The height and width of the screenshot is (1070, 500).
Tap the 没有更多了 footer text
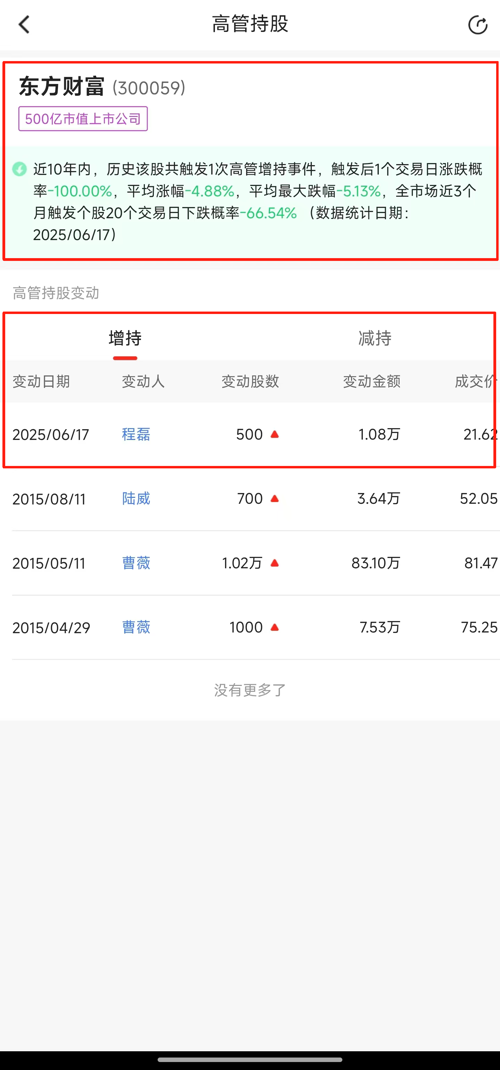(250, 690)
